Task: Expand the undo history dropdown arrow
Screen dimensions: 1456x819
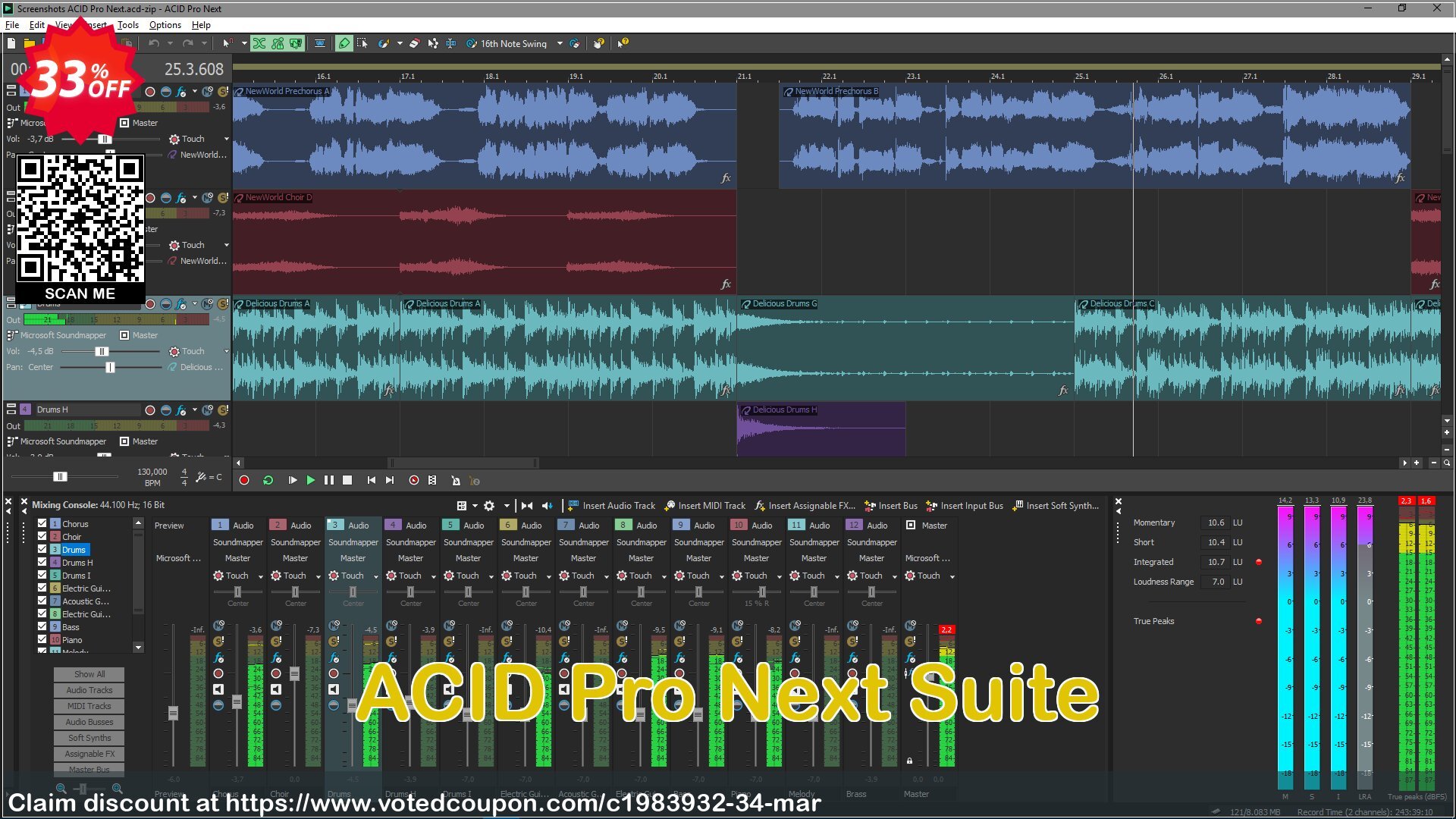Action: pos(170,43)
